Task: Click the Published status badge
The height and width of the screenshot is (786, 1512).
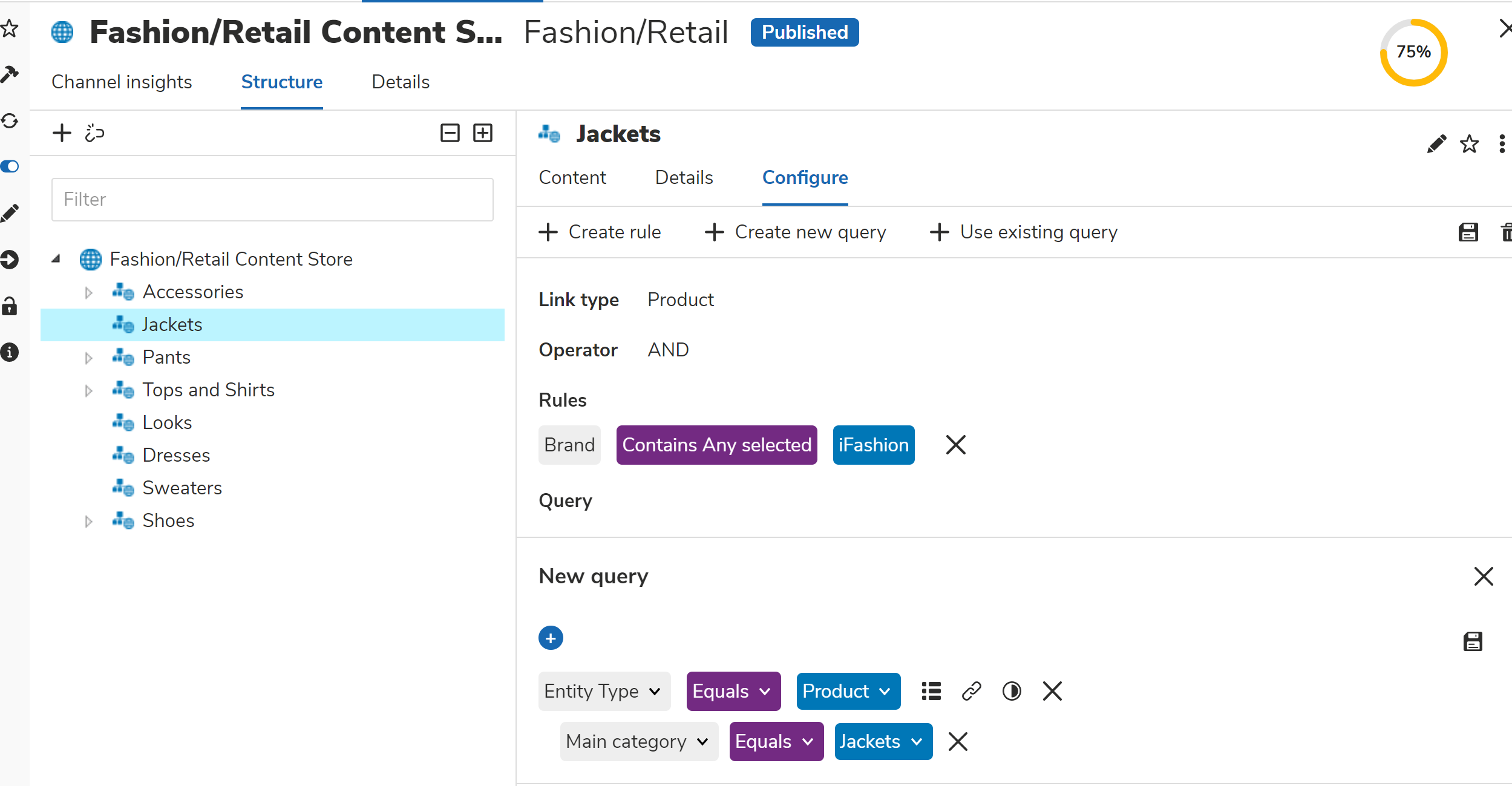Action: point(804,32)
